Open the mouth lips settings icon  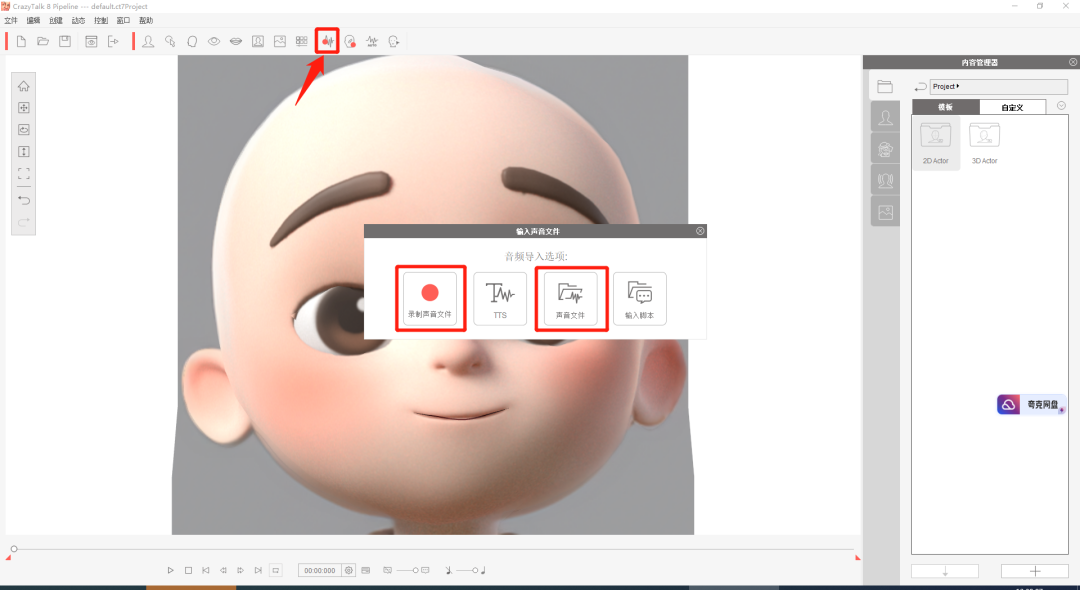(x=236, y=41)
